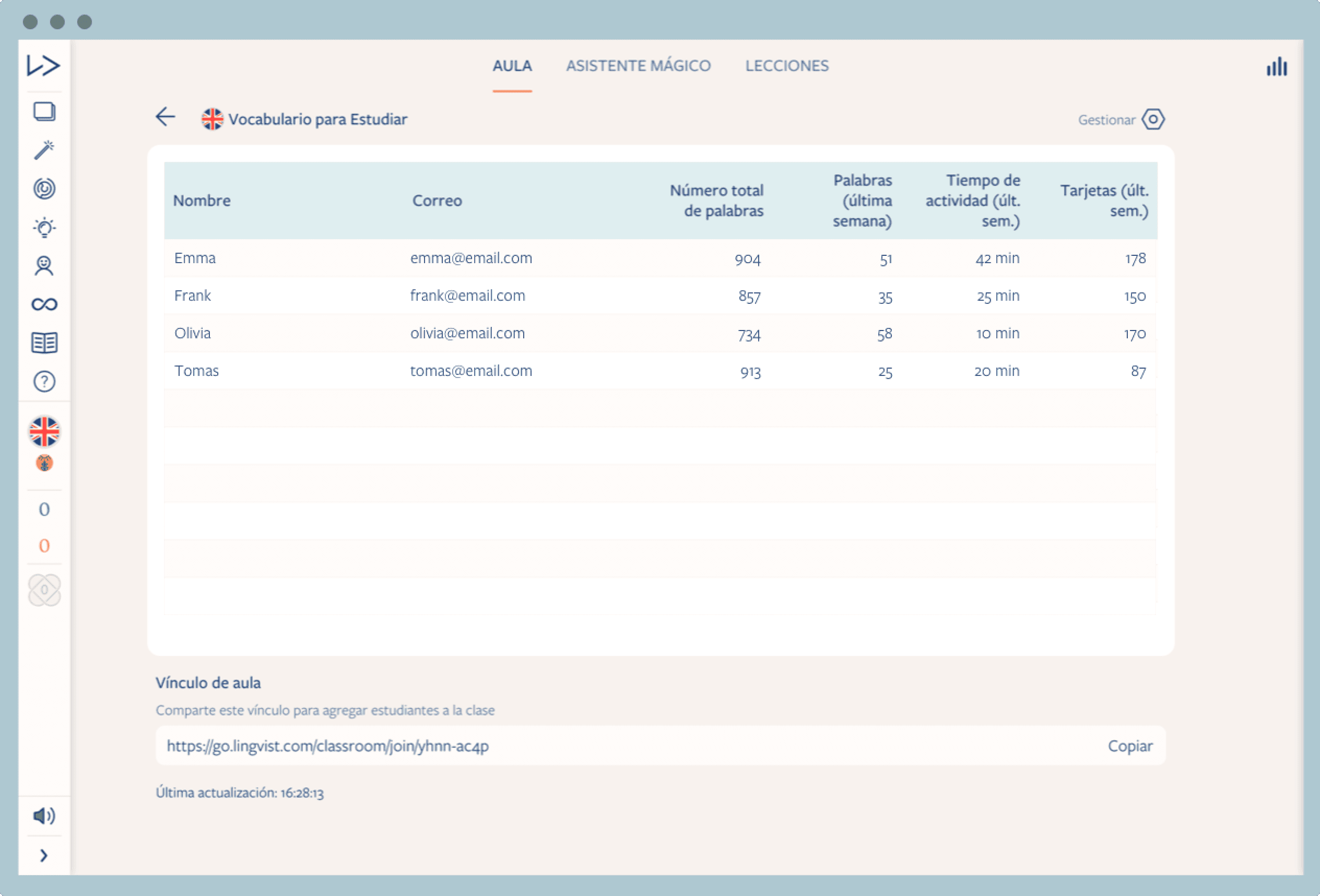
Task: Click the Gestionar hexagon settings icon
Action: click(1153, 119)
